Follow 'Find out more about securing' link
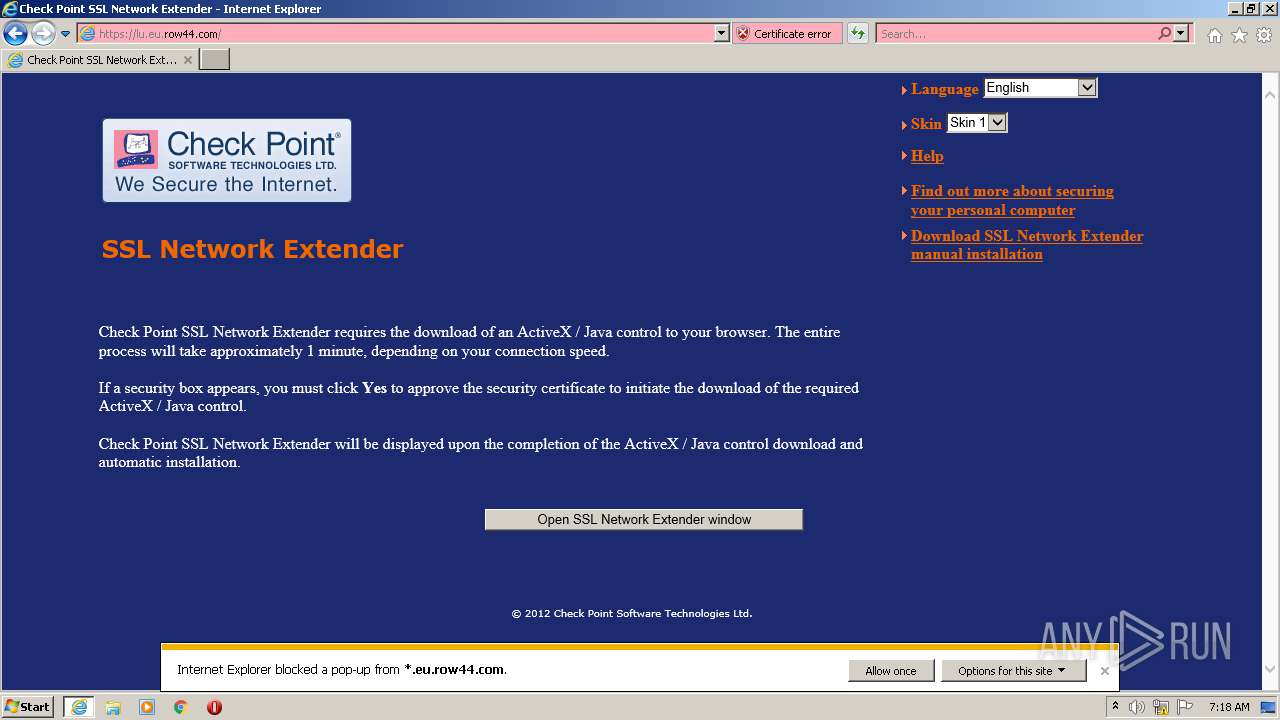1280x720 pixels. 1012,200
